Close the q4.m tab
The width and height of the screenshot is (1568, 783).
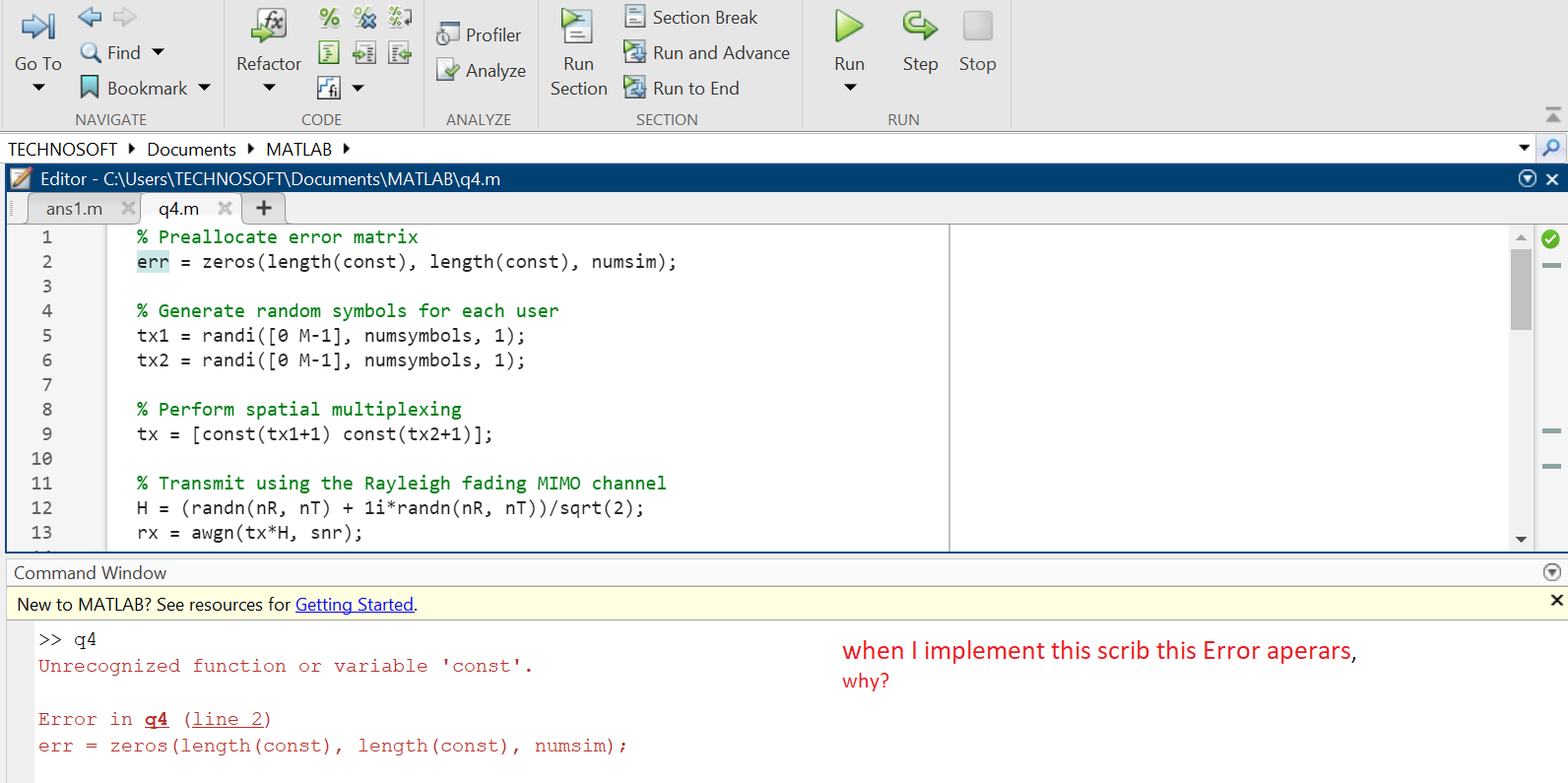[x=225, y=208]
